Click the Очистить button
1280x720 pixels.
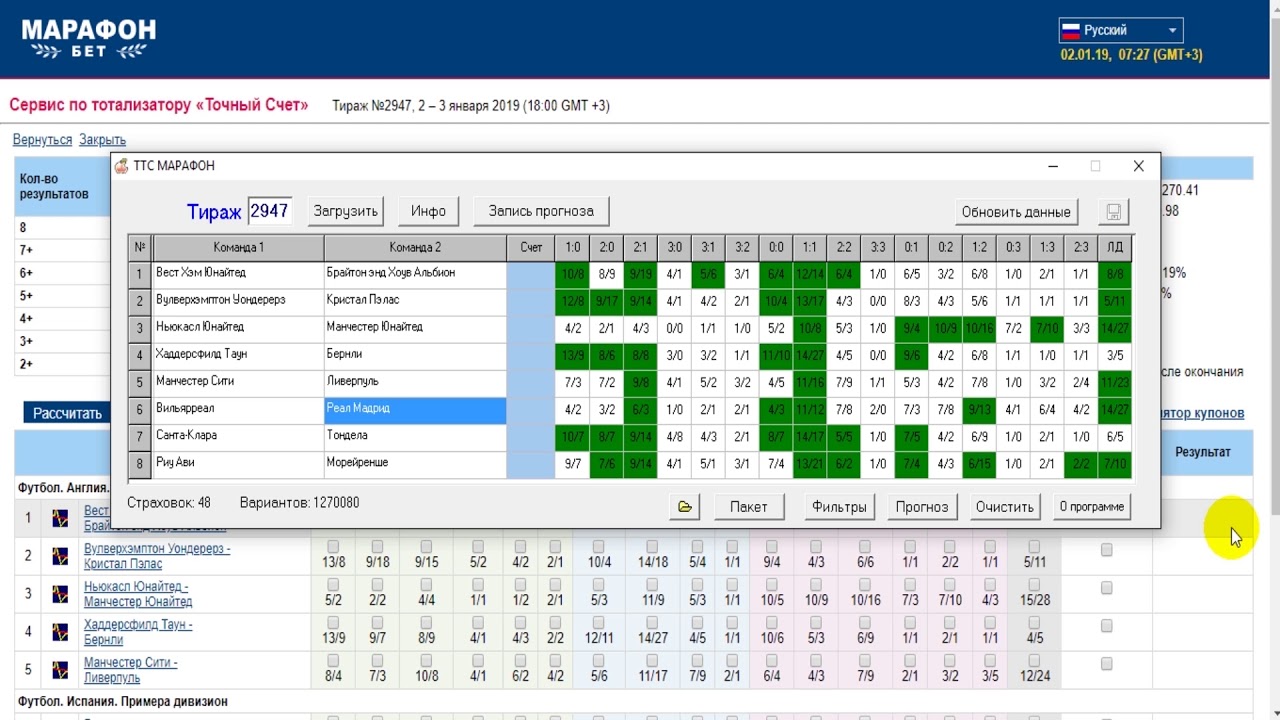tap(1005, 507)
